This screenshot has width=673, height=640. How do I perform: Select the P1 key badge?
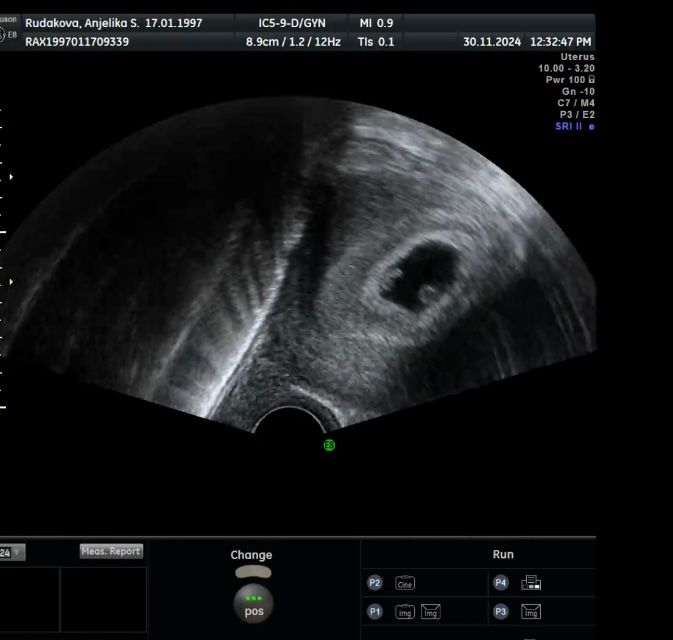375,612
